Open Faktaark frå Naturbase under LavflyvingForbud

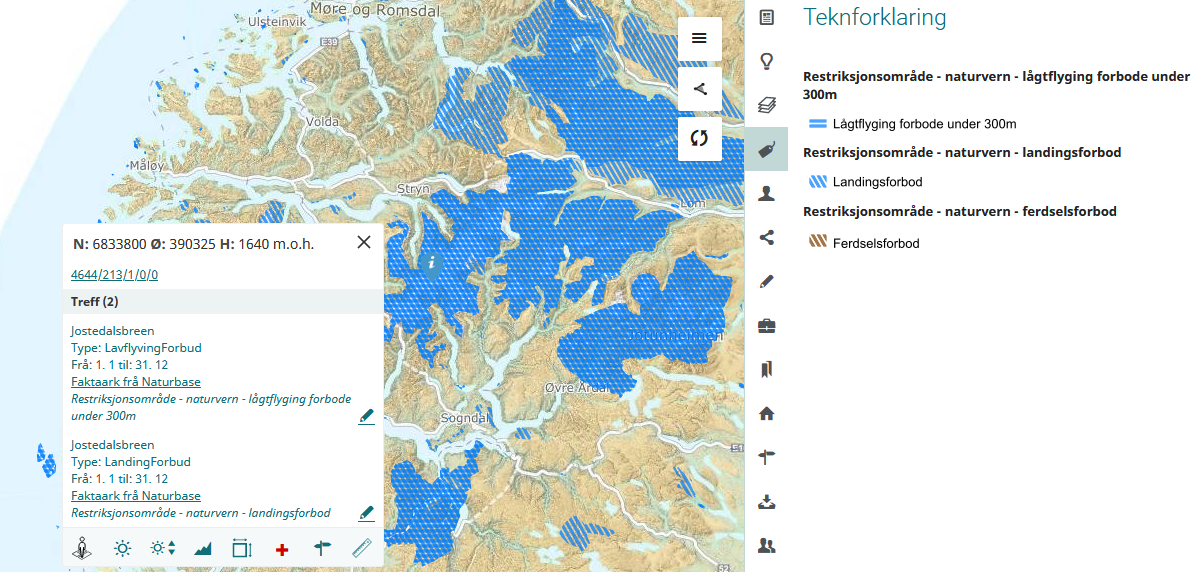(135, 382)
